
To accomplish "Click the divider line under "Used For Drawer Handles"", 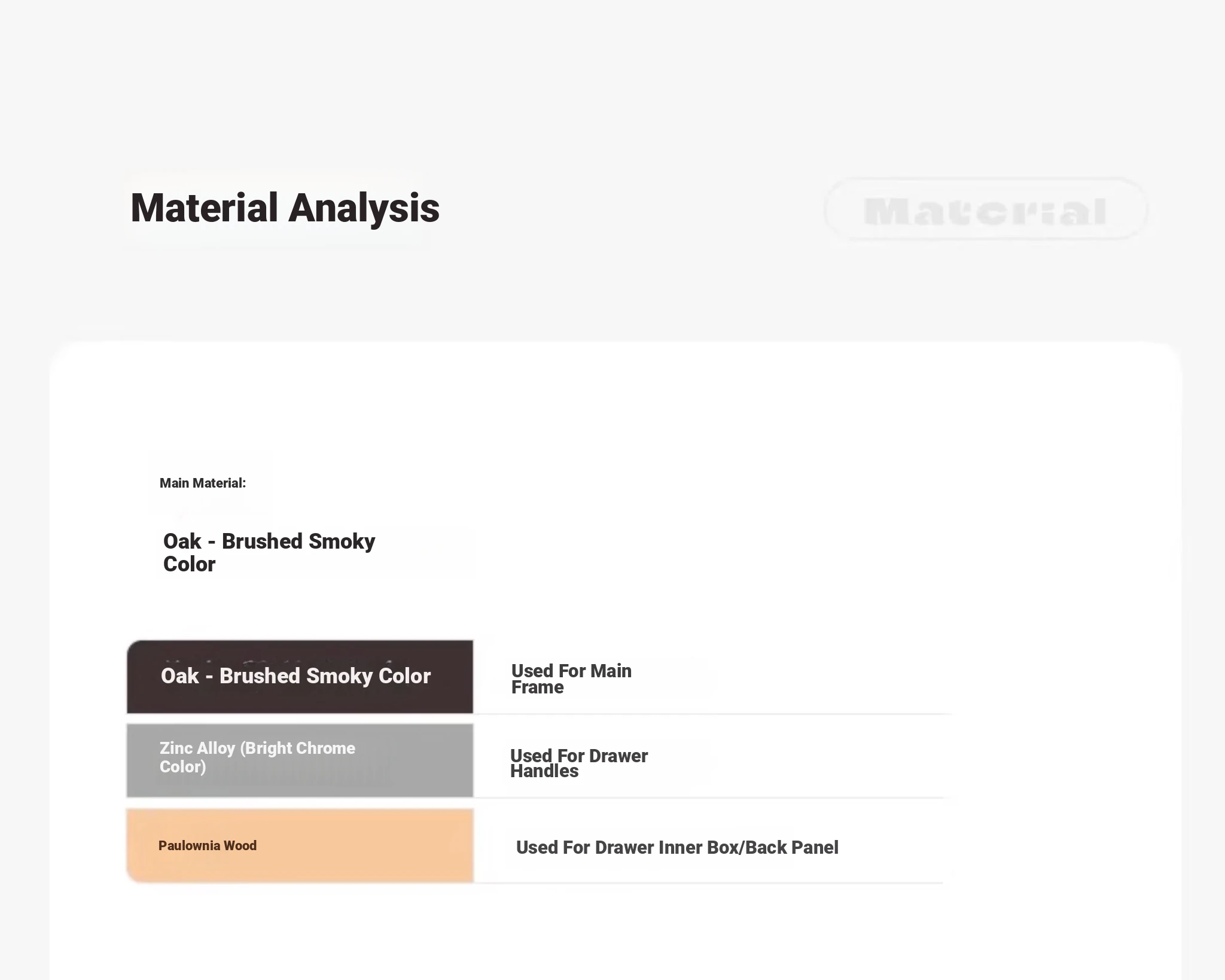I will click(x=709, y=798).
